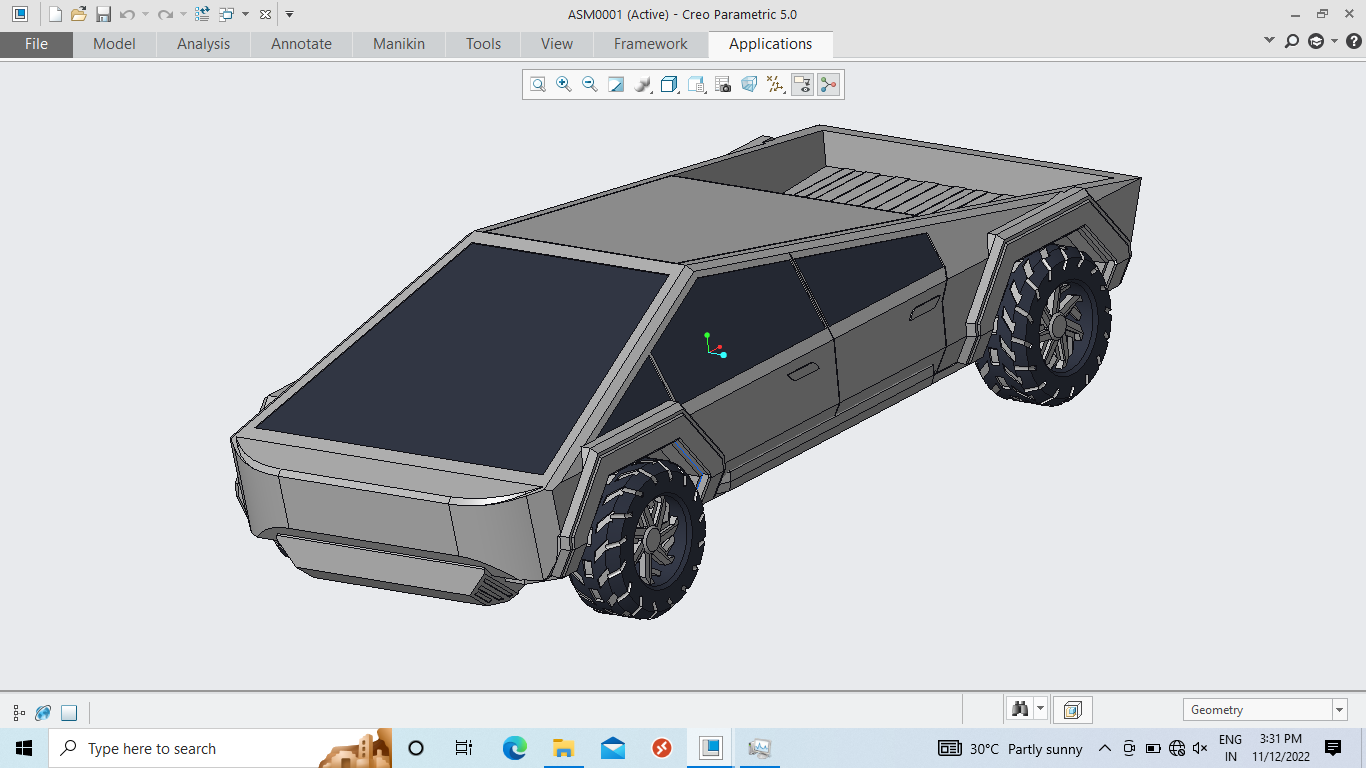Save the model using the floppy icon
This screenshot has height=768, width=1366.
point(103,14)
